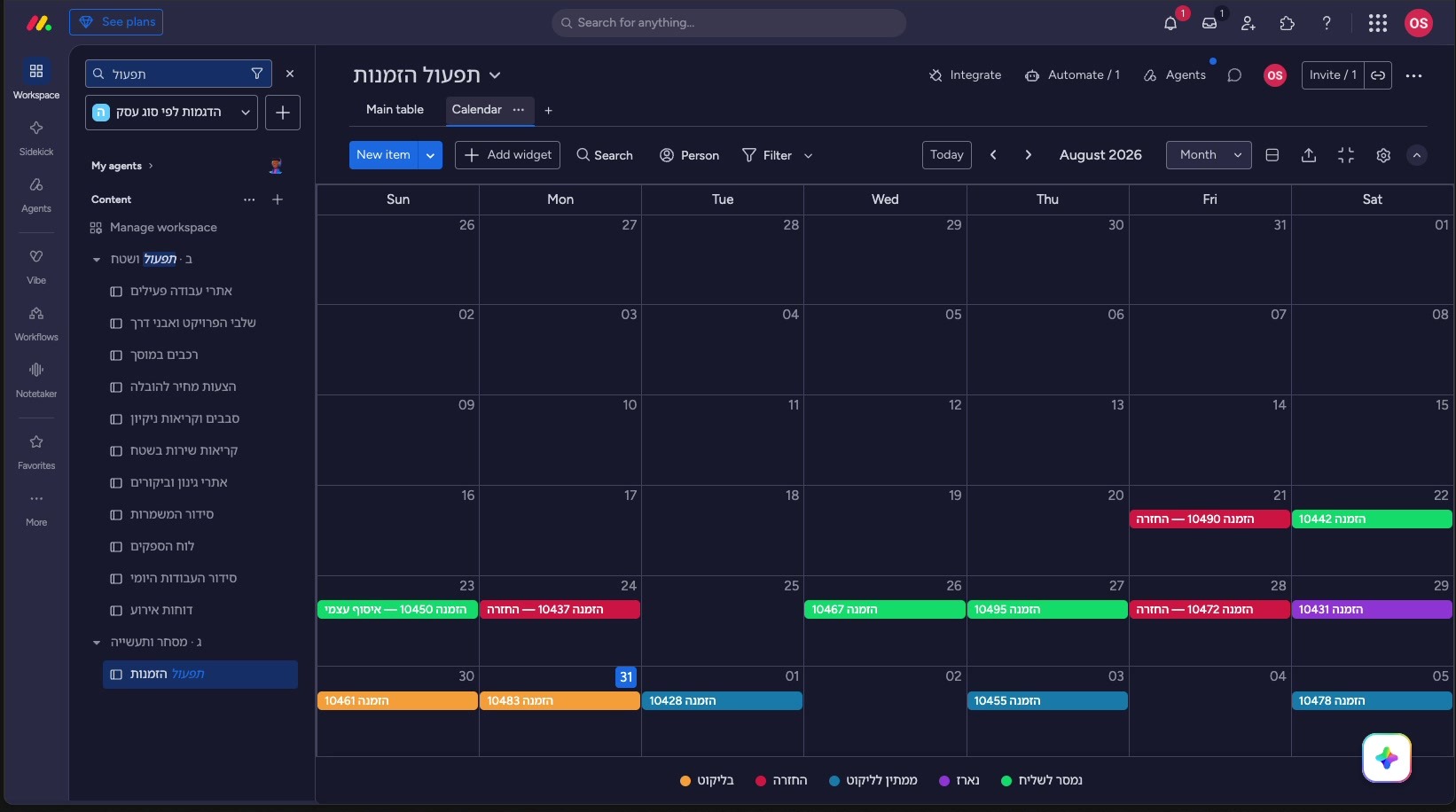Collapse the תפעול ושטח folder

(97, 260)
